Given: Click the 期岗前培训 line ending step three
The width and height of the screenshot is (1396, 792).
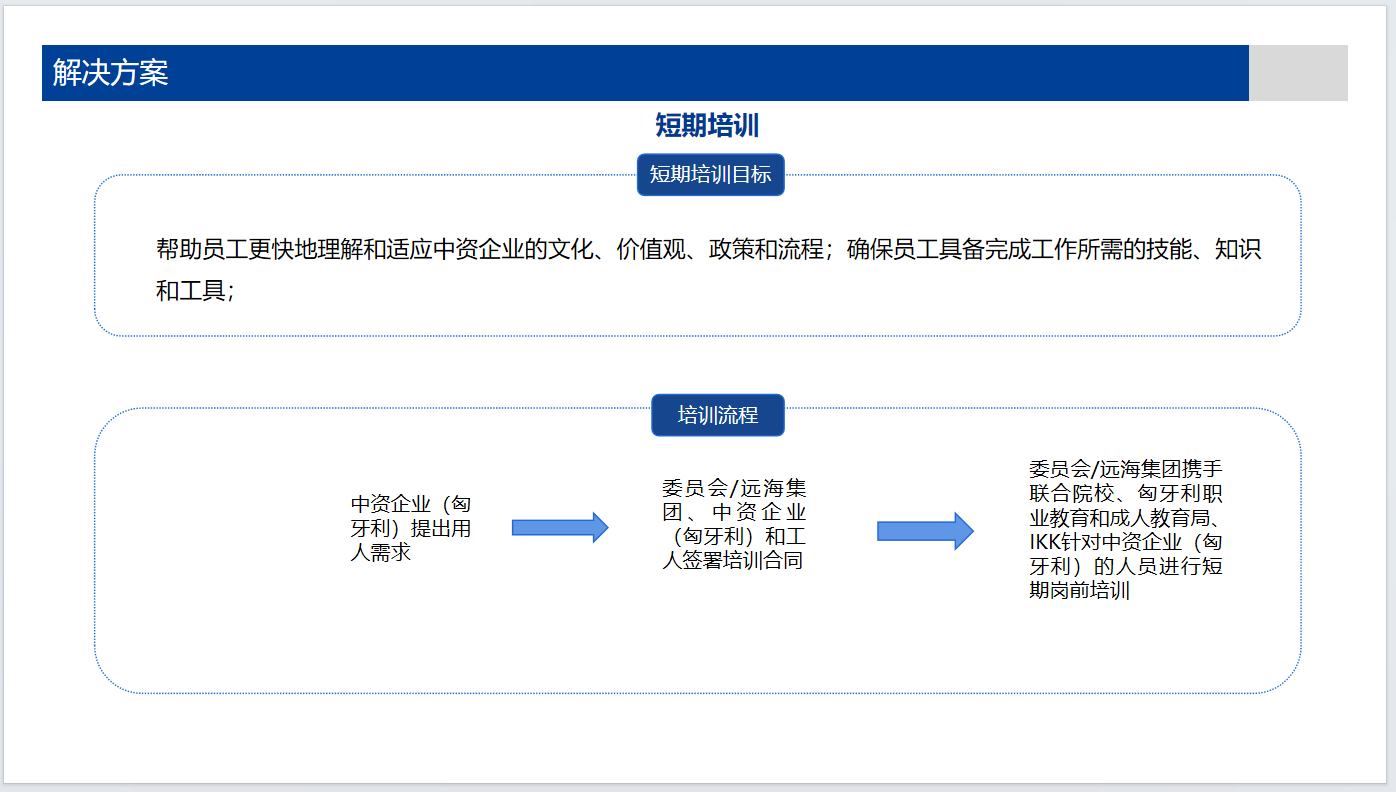Looking at the screenshot, I should (1079, 590).
